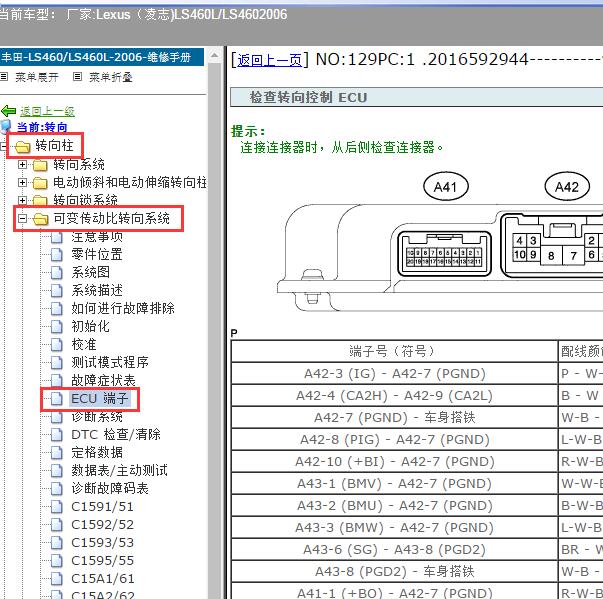Click the A43-6 (SG) - A43-8 (PGD2) cell
Image resolution: width=603 pixels, height=599 pixels.
tap(395, 549)
